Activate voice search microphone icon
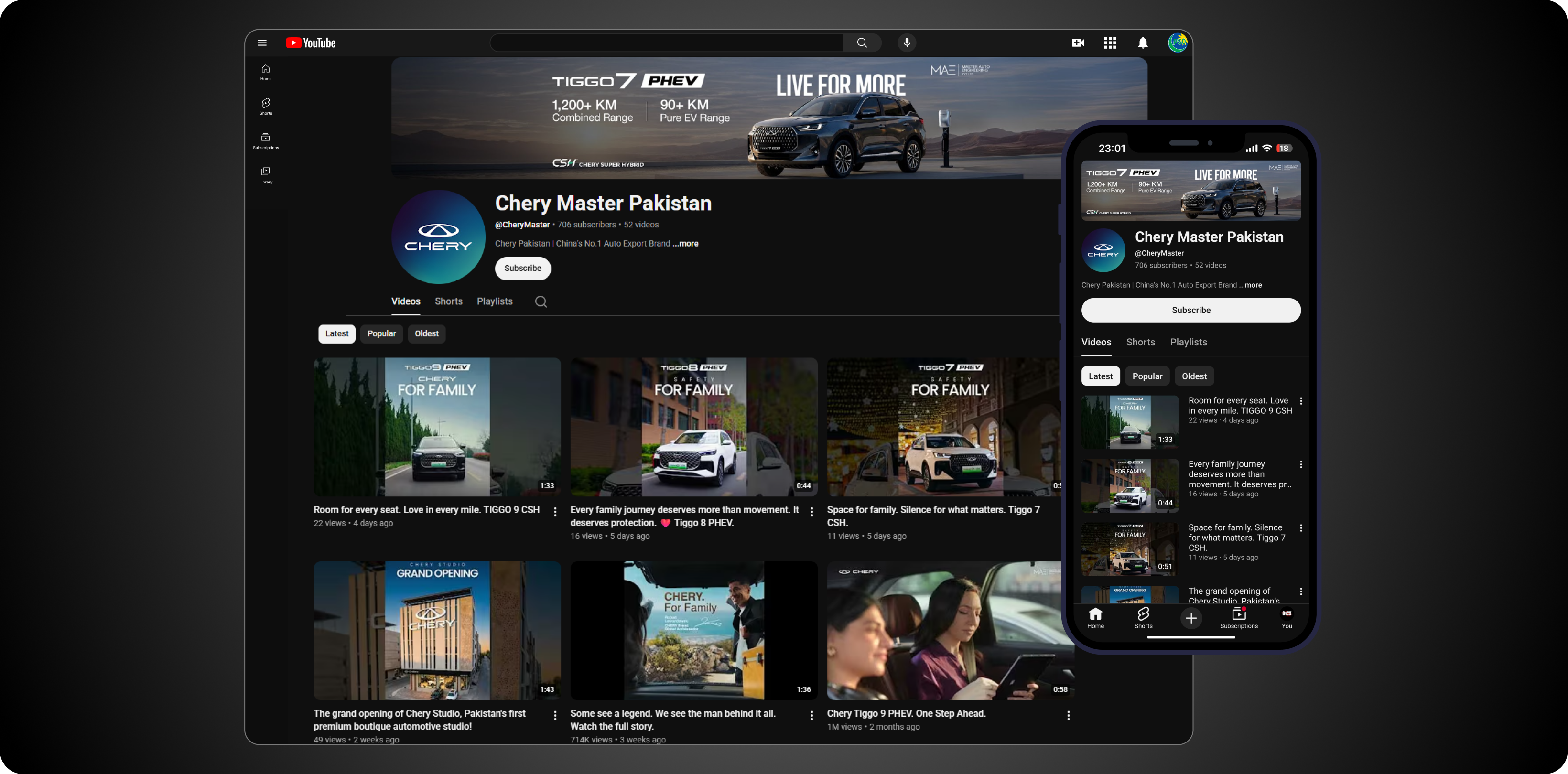Viewport: 1568px width, 774px height. click(x=907, y=43)
